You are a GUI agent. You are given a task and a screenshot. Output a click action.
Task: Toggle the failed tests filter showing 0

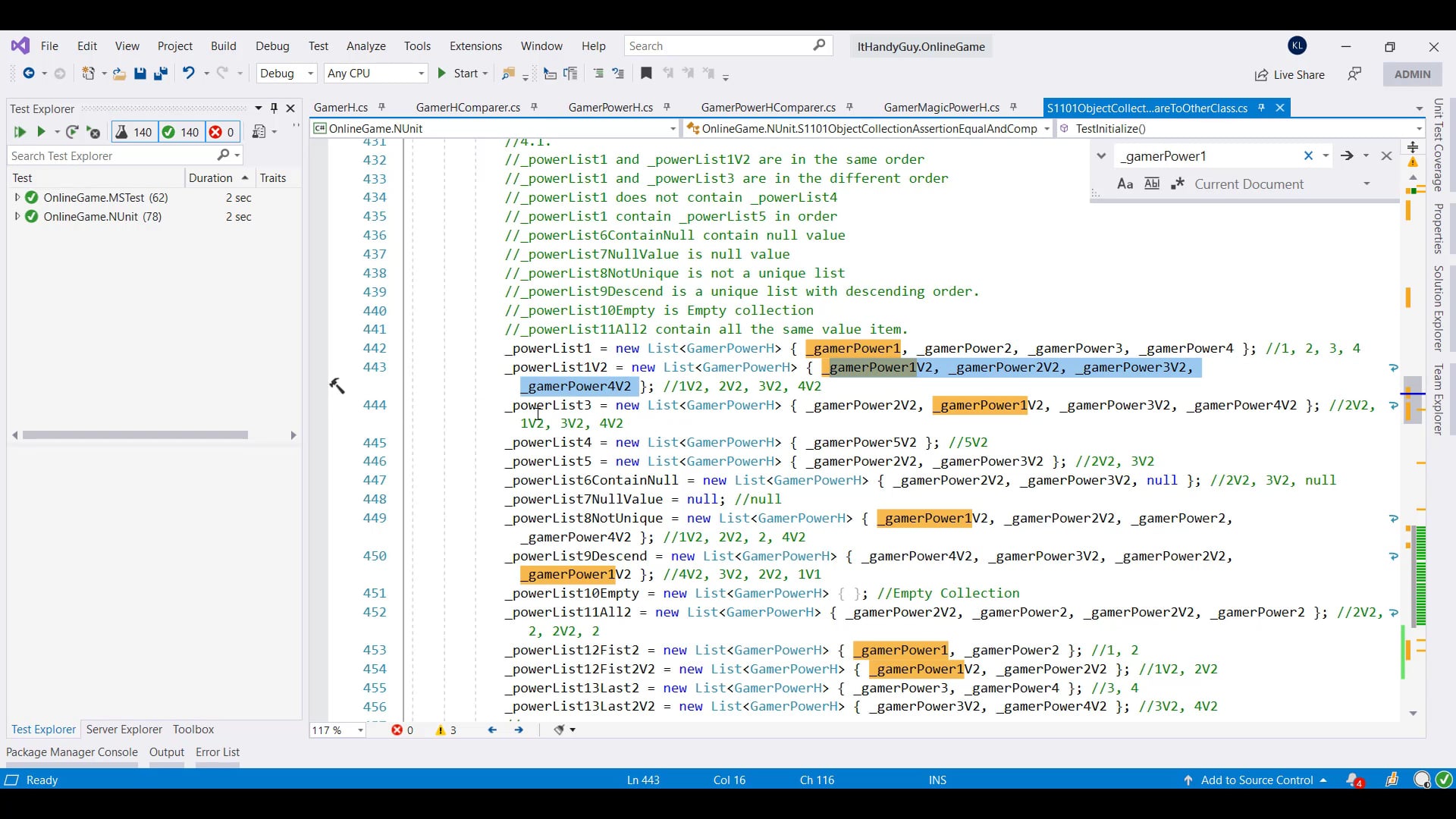(x=221, y=132)
